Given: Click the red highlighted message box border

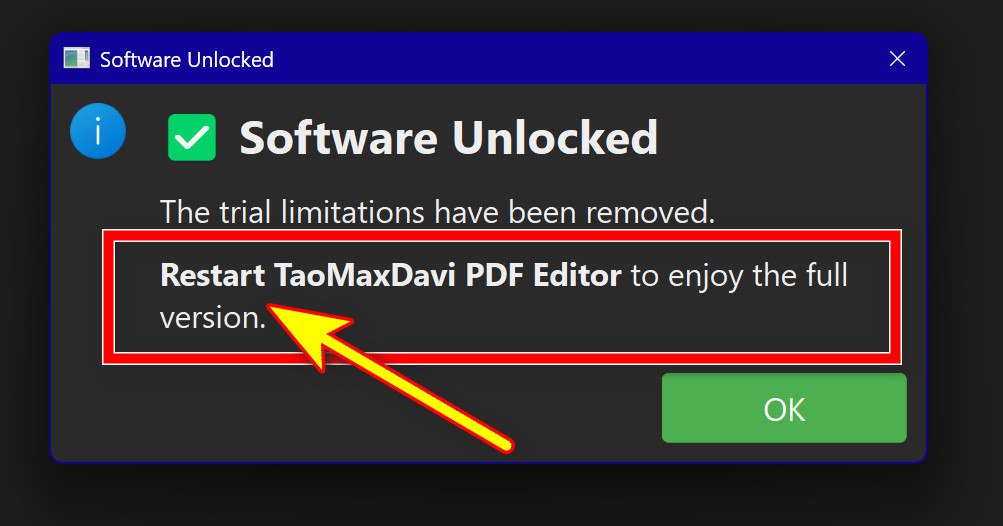Looking at the screenshot, I should [502, 235].
